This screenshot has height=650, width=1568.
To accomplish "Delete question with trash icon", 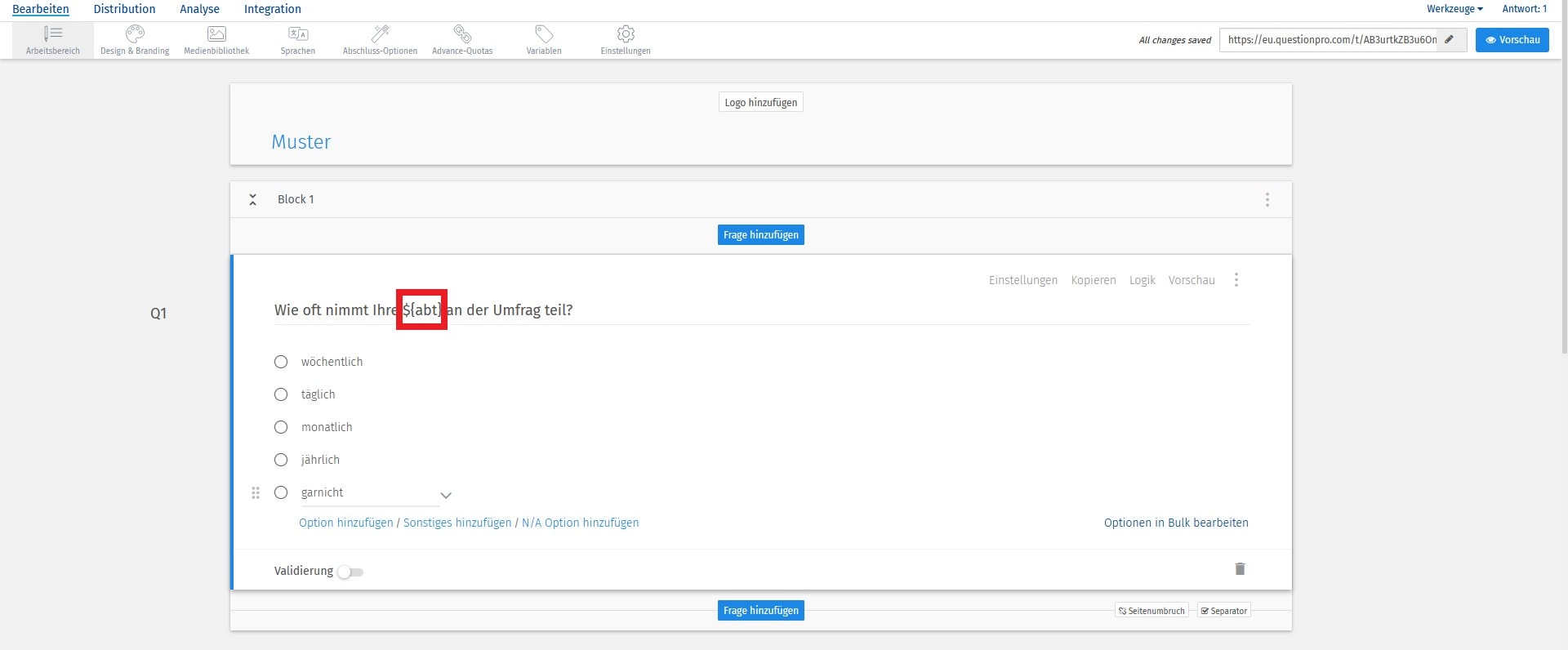I will point(1240,569).
